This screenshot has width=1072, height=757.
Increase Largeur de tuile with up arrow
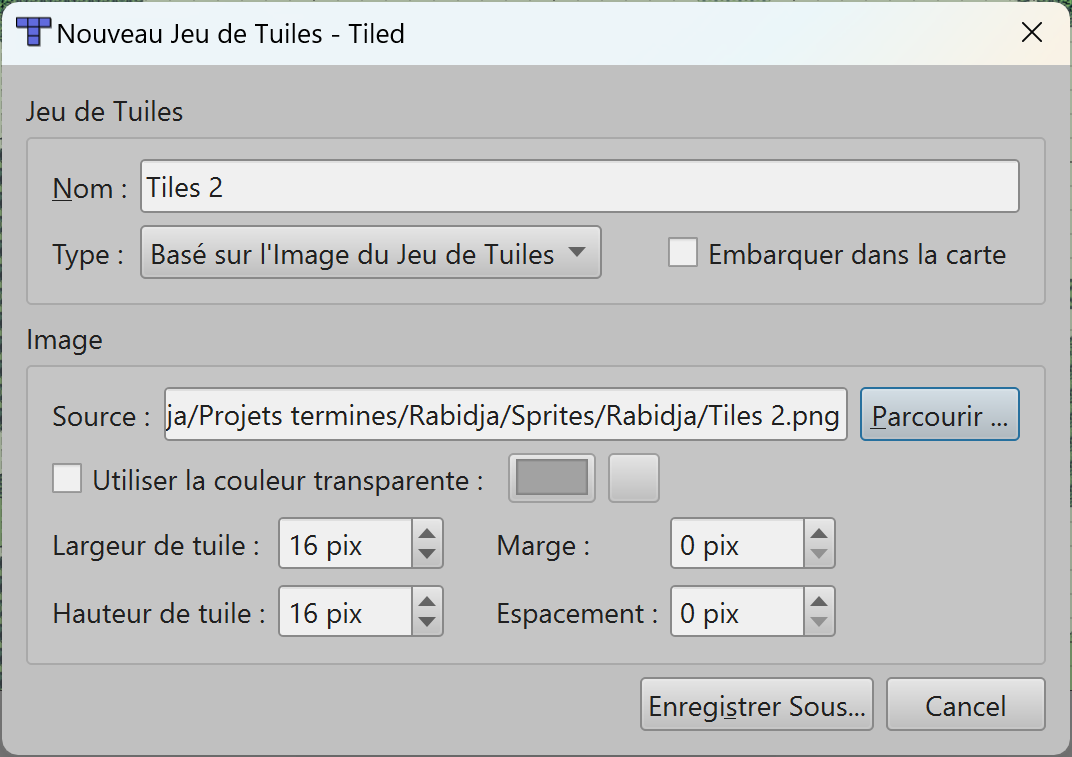pos(427,533)
